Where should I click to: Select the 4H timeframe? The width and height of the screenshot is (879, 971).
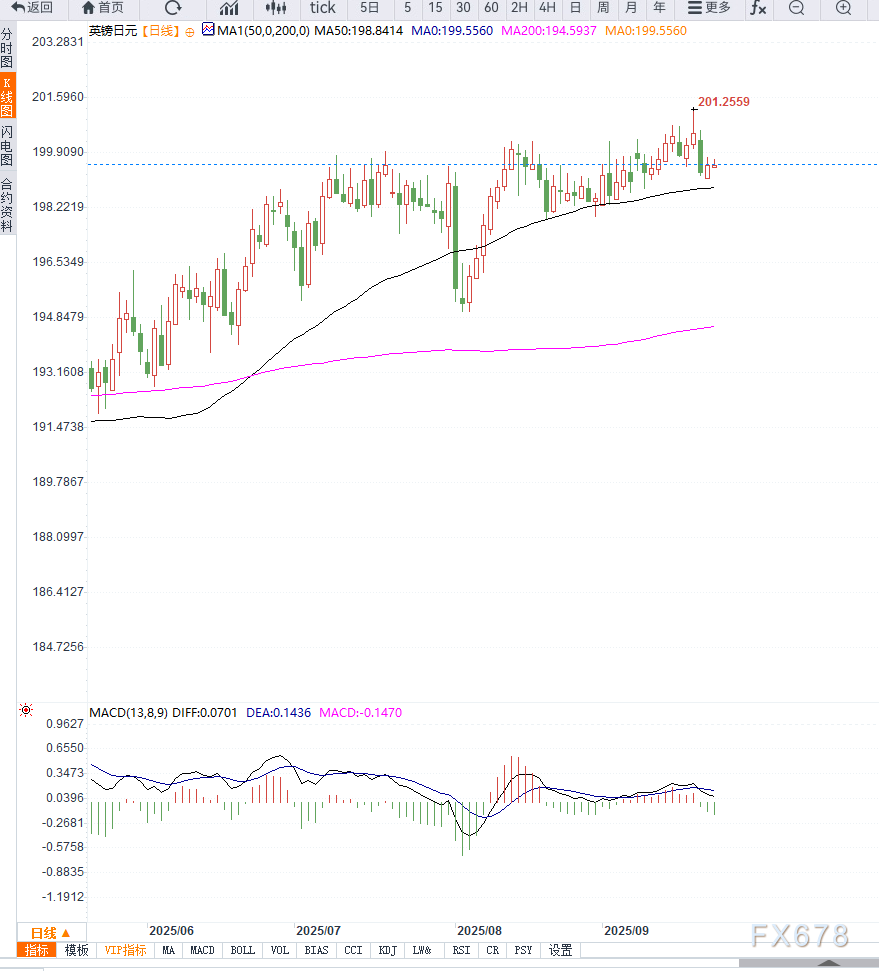coord(547,8)
